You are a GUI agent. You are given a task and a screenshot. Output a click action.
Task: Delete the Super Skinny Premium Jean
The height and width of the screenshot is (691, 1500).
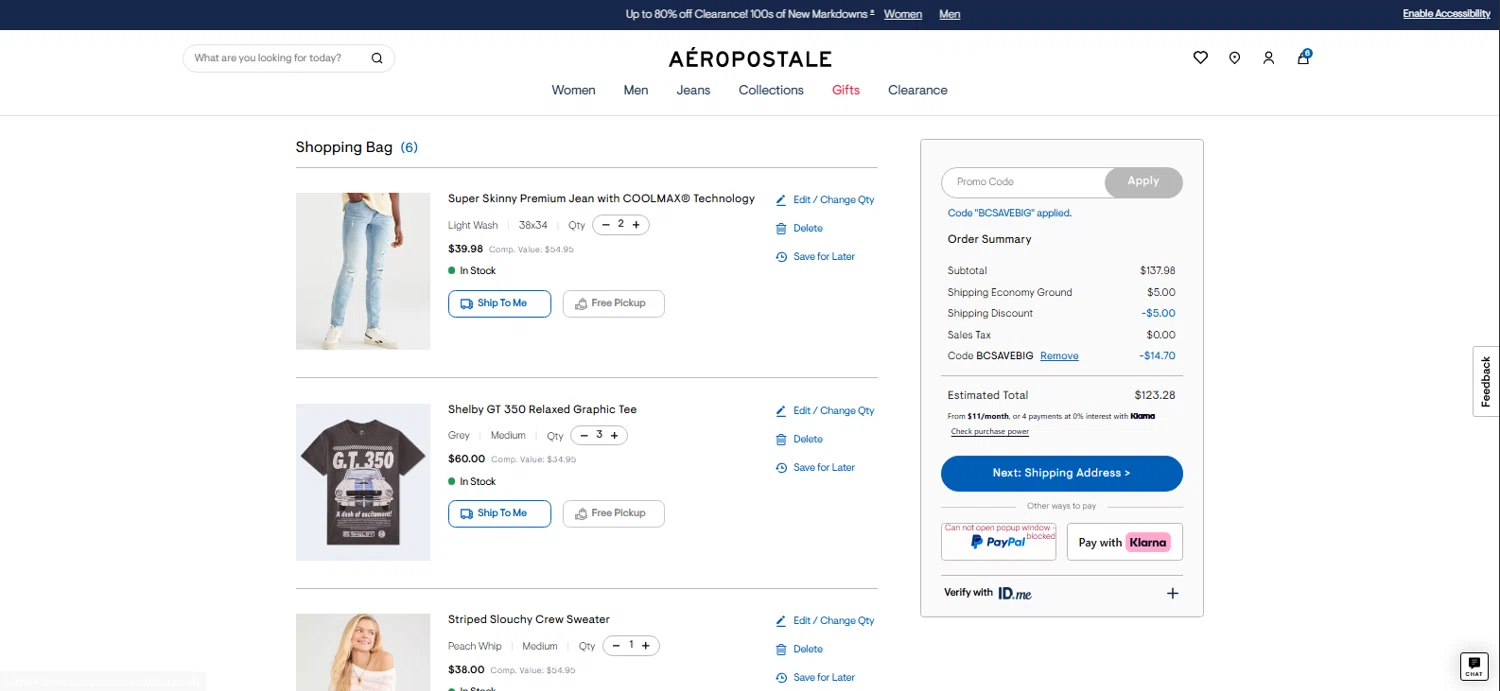point(799,228)
